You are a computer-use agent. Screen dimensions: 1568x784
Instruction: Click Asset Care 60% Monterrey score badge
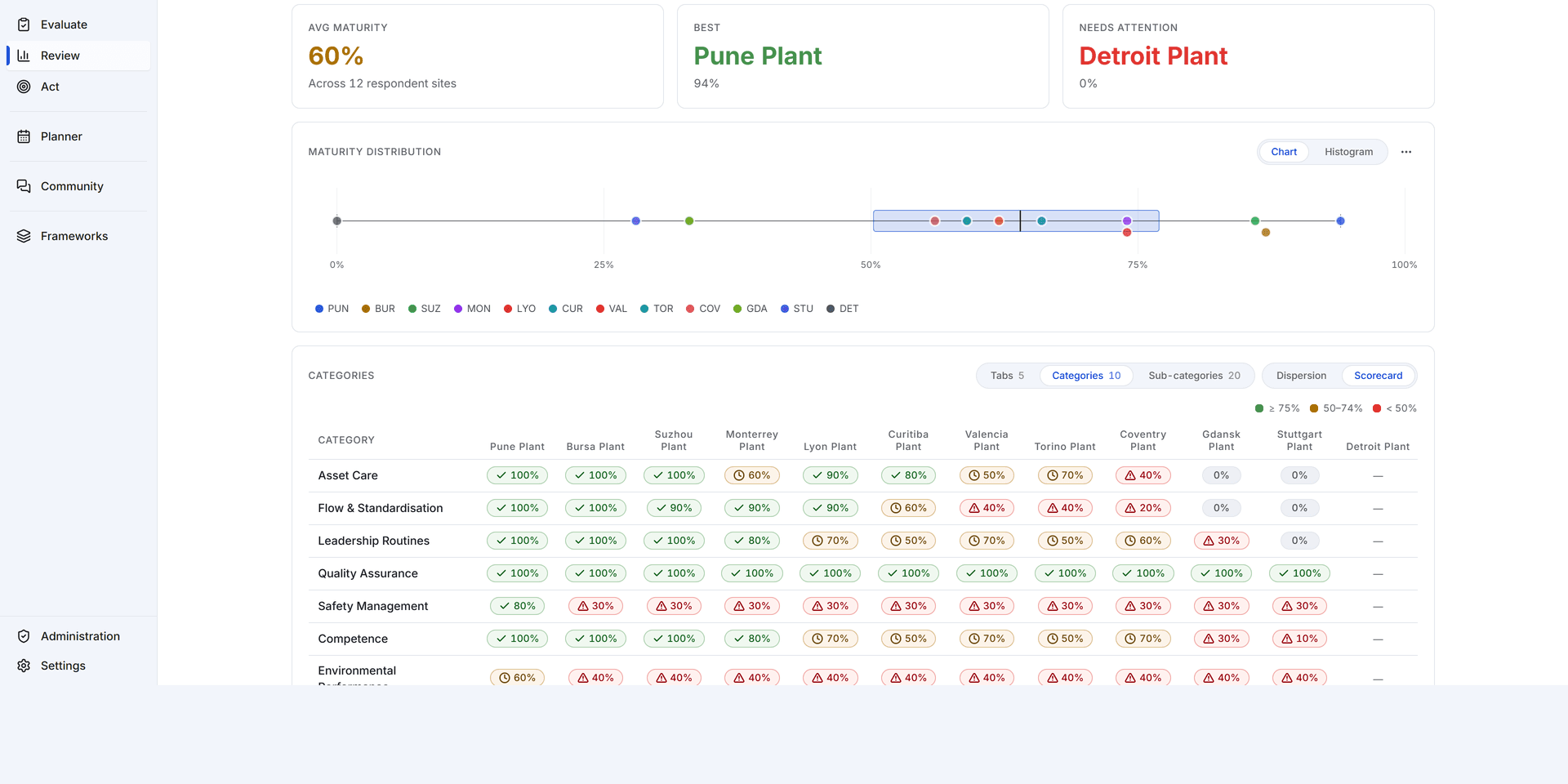(x=752, y=475)
